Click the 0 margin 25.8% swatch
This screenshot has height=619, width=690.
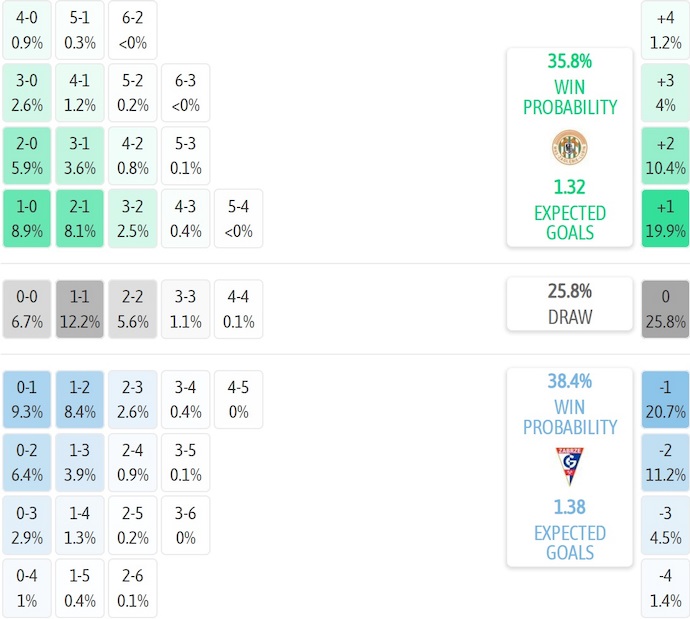[665, 309]
